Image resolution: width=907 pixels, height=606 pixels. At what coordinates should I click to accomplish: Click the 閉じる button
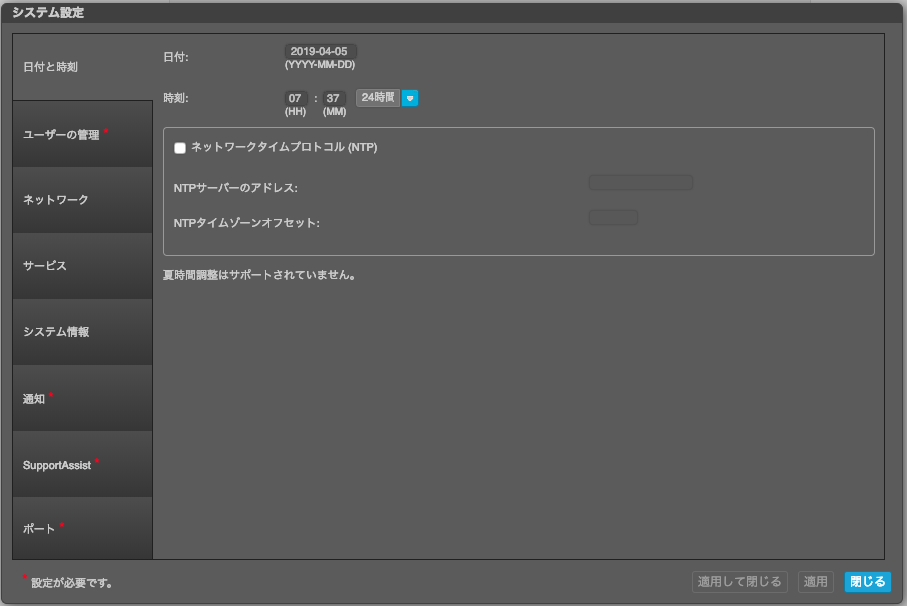[868, 582]
